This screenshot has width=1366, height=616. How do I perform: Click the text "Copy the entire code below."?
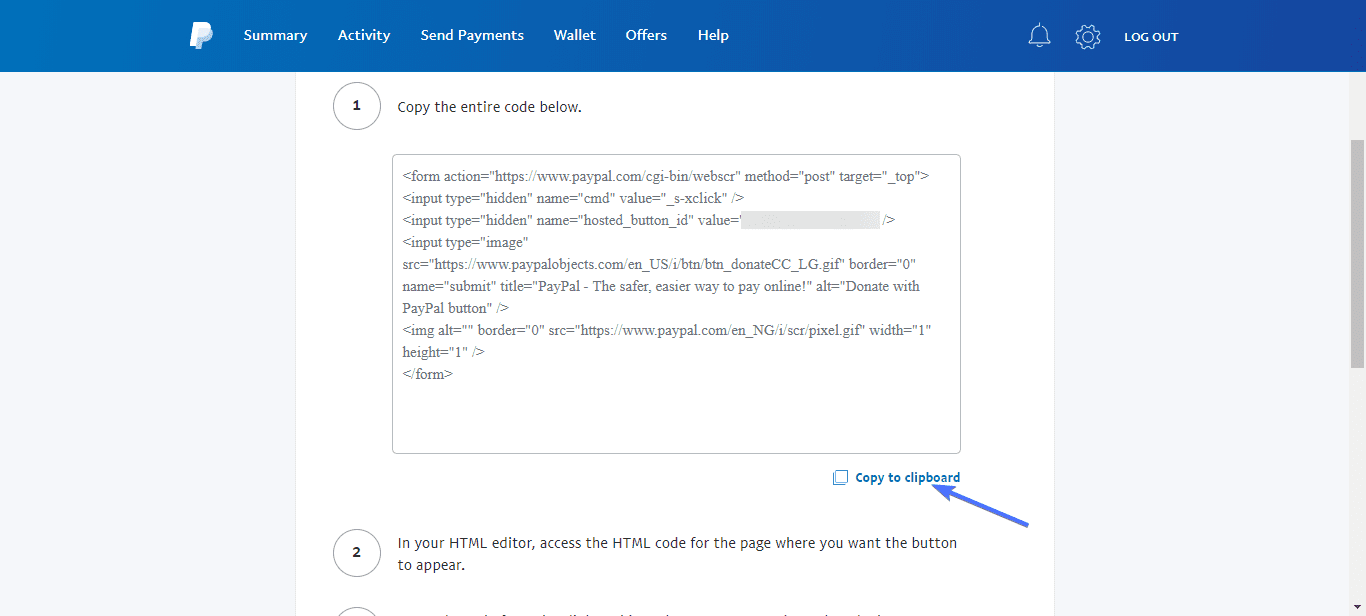pyautogui.click(x=489, y=107)
